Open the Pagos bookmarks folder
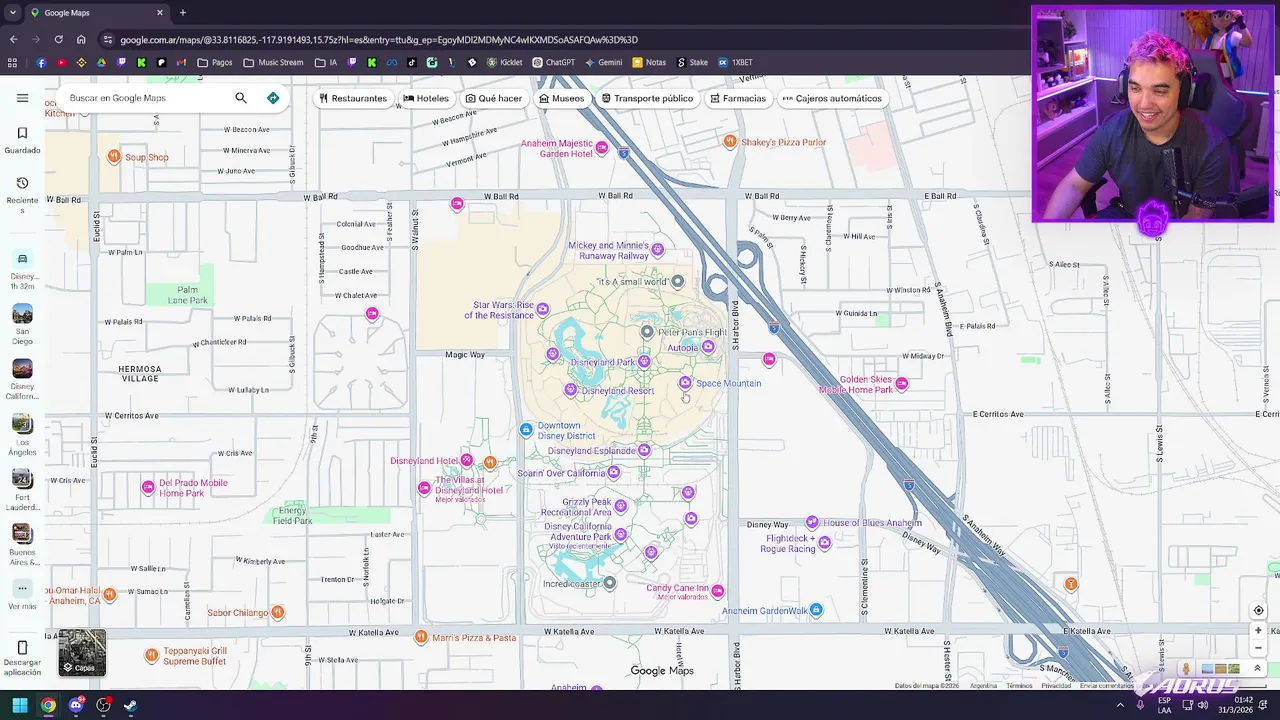The width and height of the screenshot is (1280, 720). 215,62
